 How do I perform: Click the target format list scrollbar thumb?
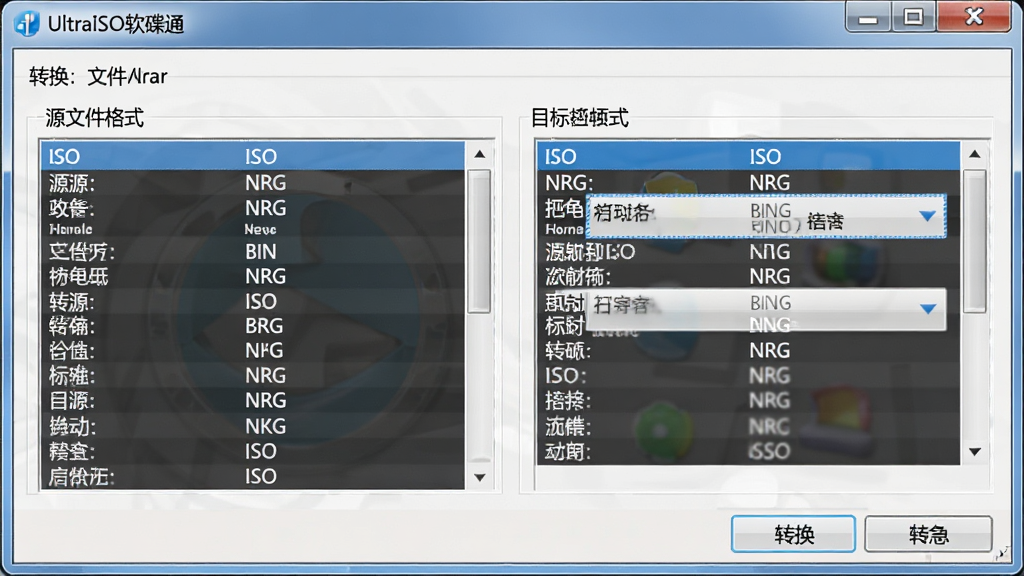[x=974, y=241]
